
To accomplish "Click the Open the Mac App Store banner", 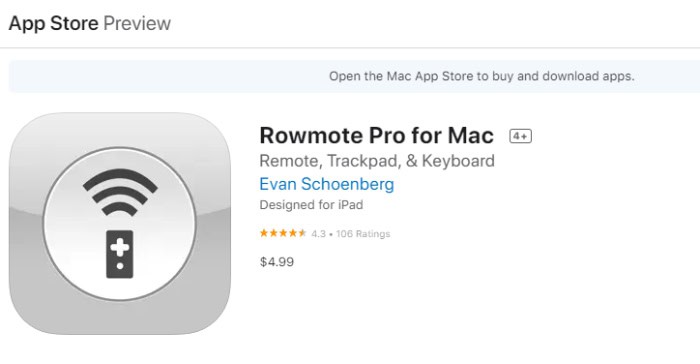I will click(354, 76).
